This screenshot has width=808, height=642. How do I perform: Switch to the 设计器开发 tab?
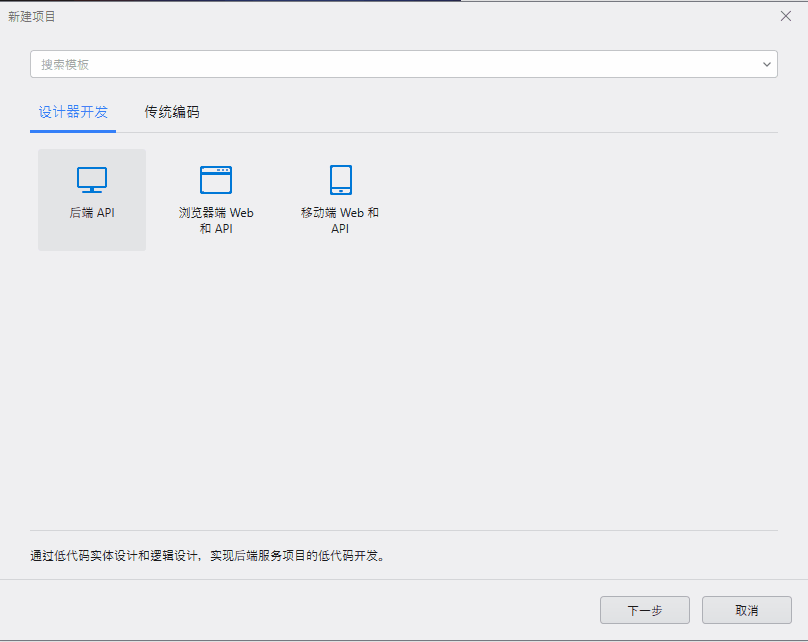73,112
